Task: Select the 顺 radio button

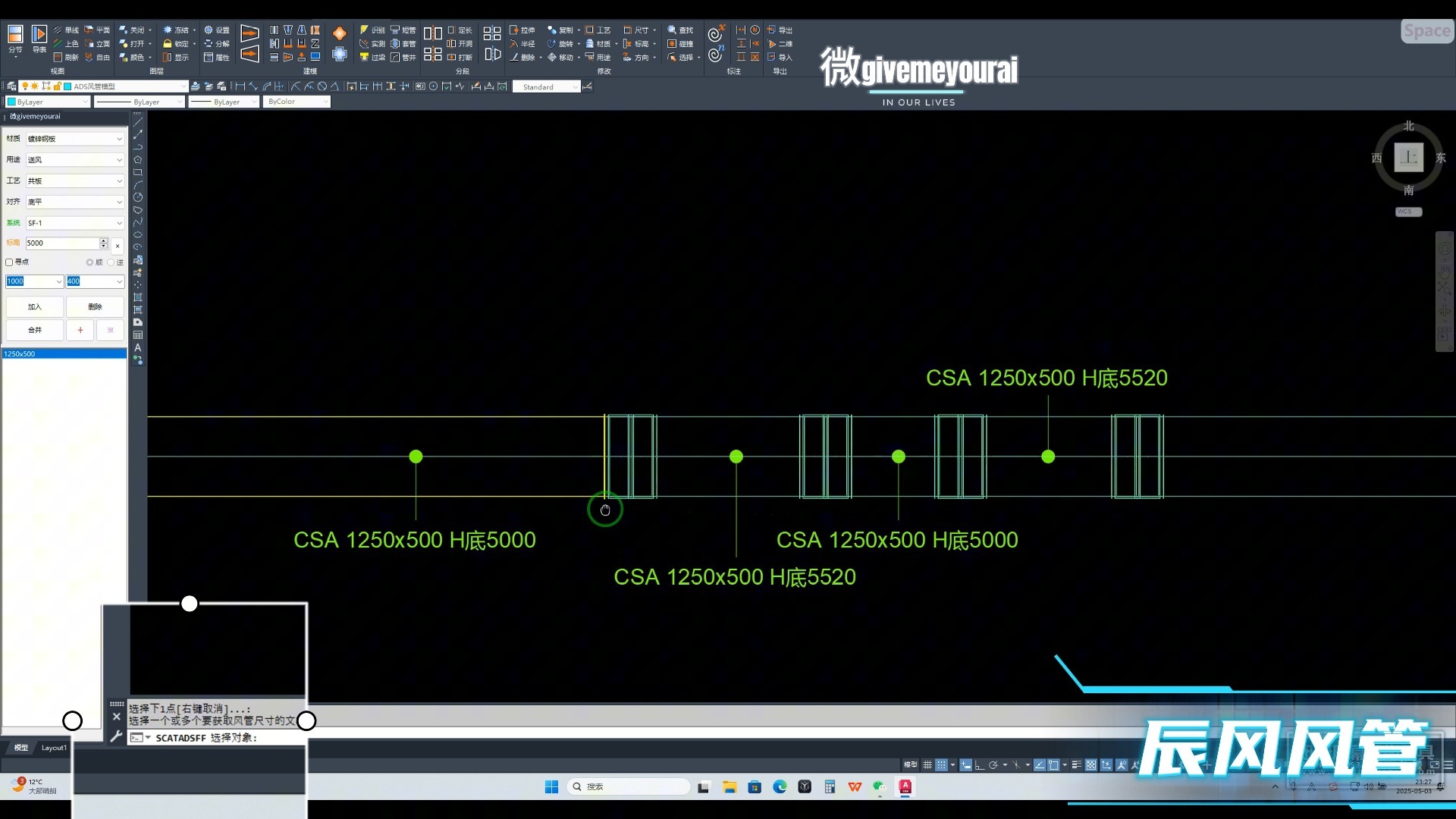Action: pyautogui.click(x=89, y=262)
